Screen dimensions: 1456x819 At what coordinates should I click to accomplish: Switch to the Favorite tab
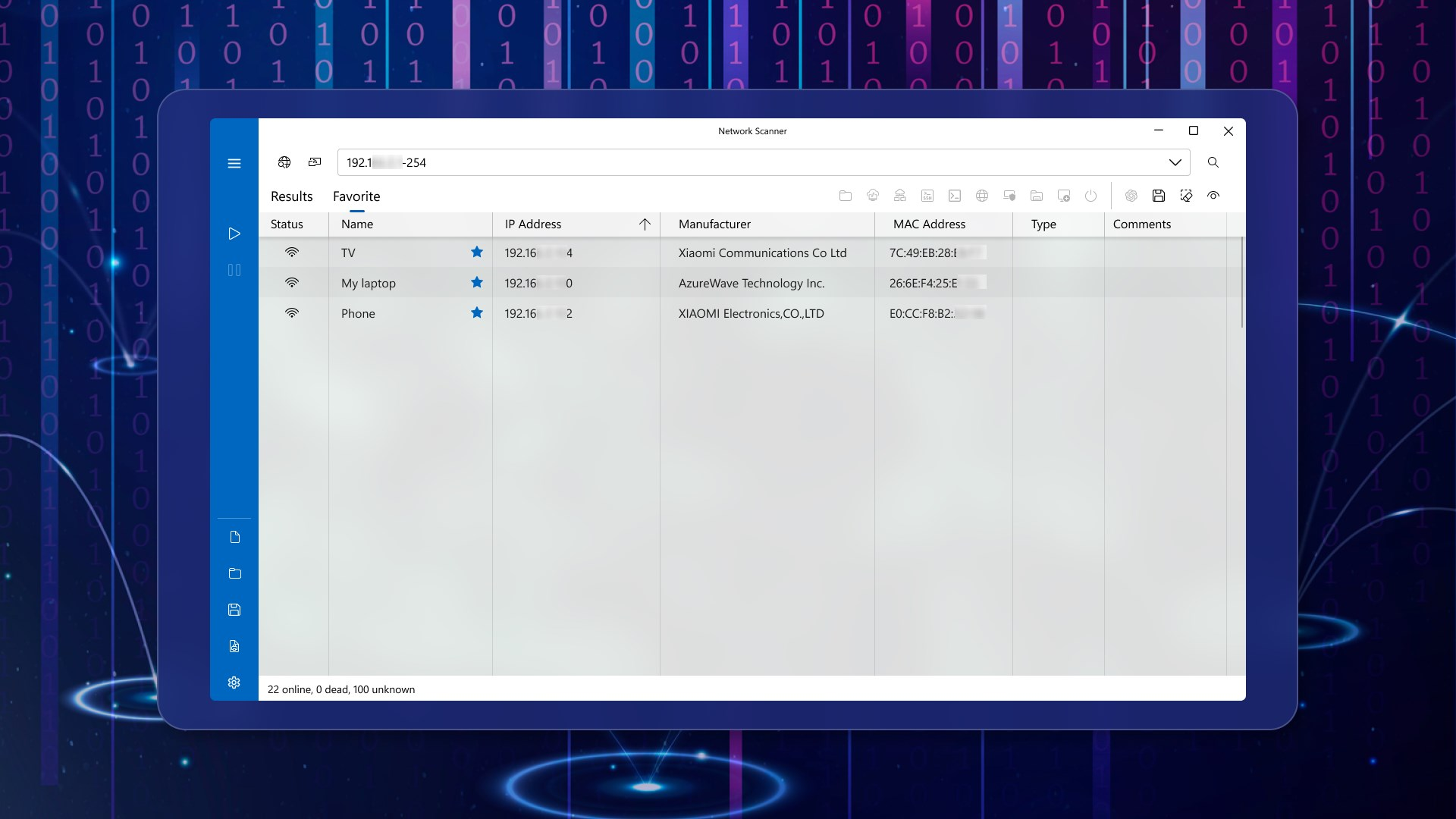click(356, 196)
